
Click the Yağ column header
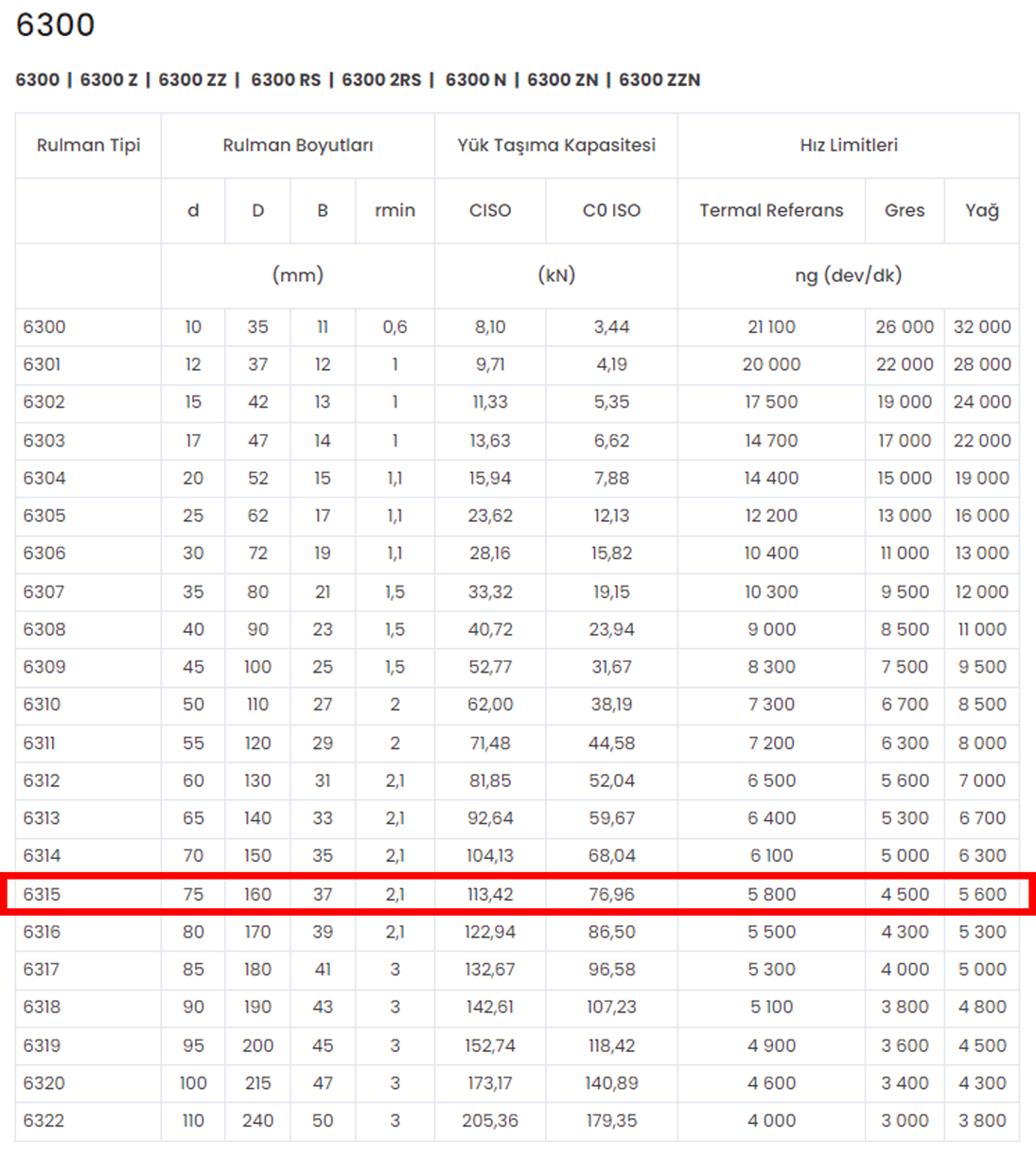982,210
